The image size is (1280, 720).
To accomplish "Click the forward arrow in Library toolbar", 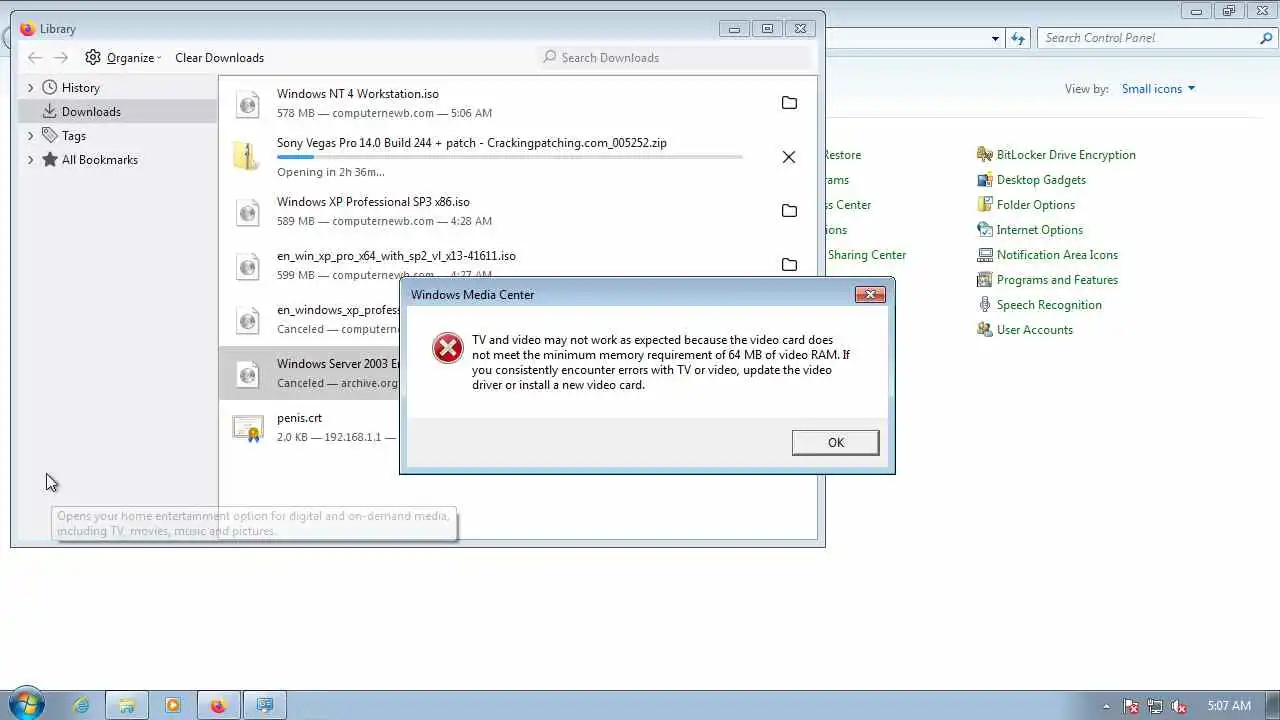I will [x=61, y=58].
